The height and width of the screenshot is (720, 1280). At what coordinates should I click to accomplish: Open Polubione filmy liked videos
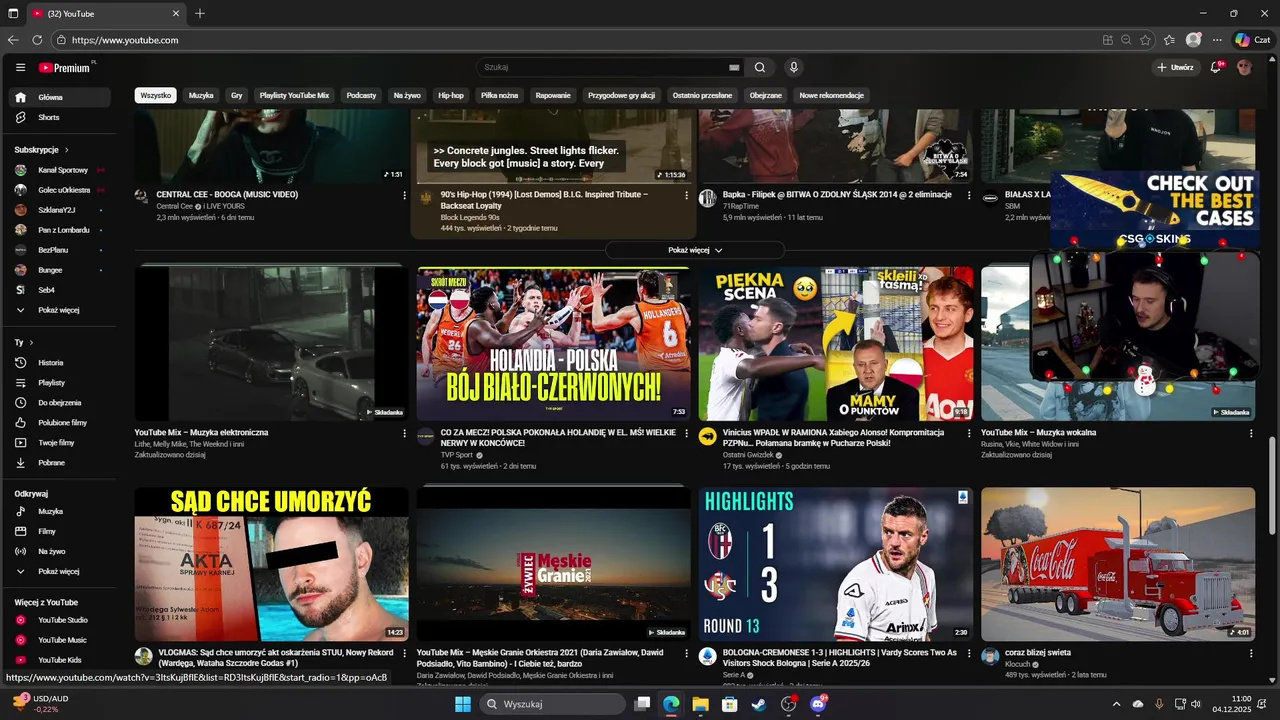pyautogui.click(x=61, y=422)
